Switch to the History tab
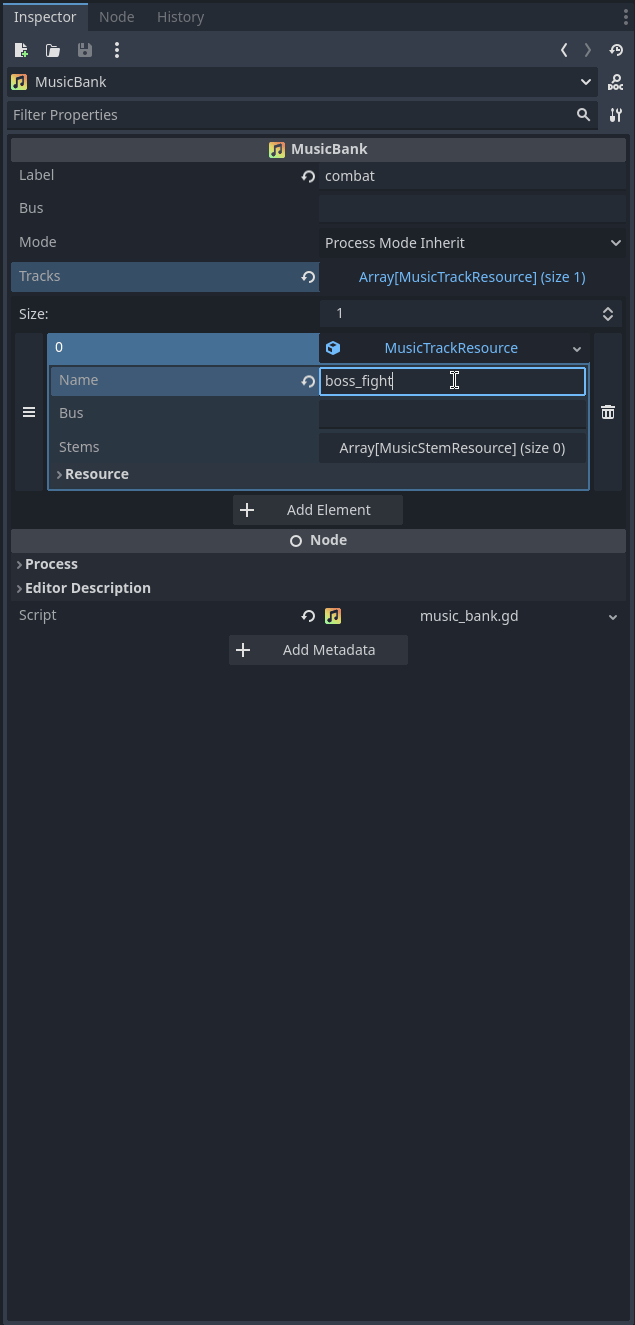Image resolution: width=635 pixels, height=1325 pixels. pyautogui.click(x=180, y=16)
